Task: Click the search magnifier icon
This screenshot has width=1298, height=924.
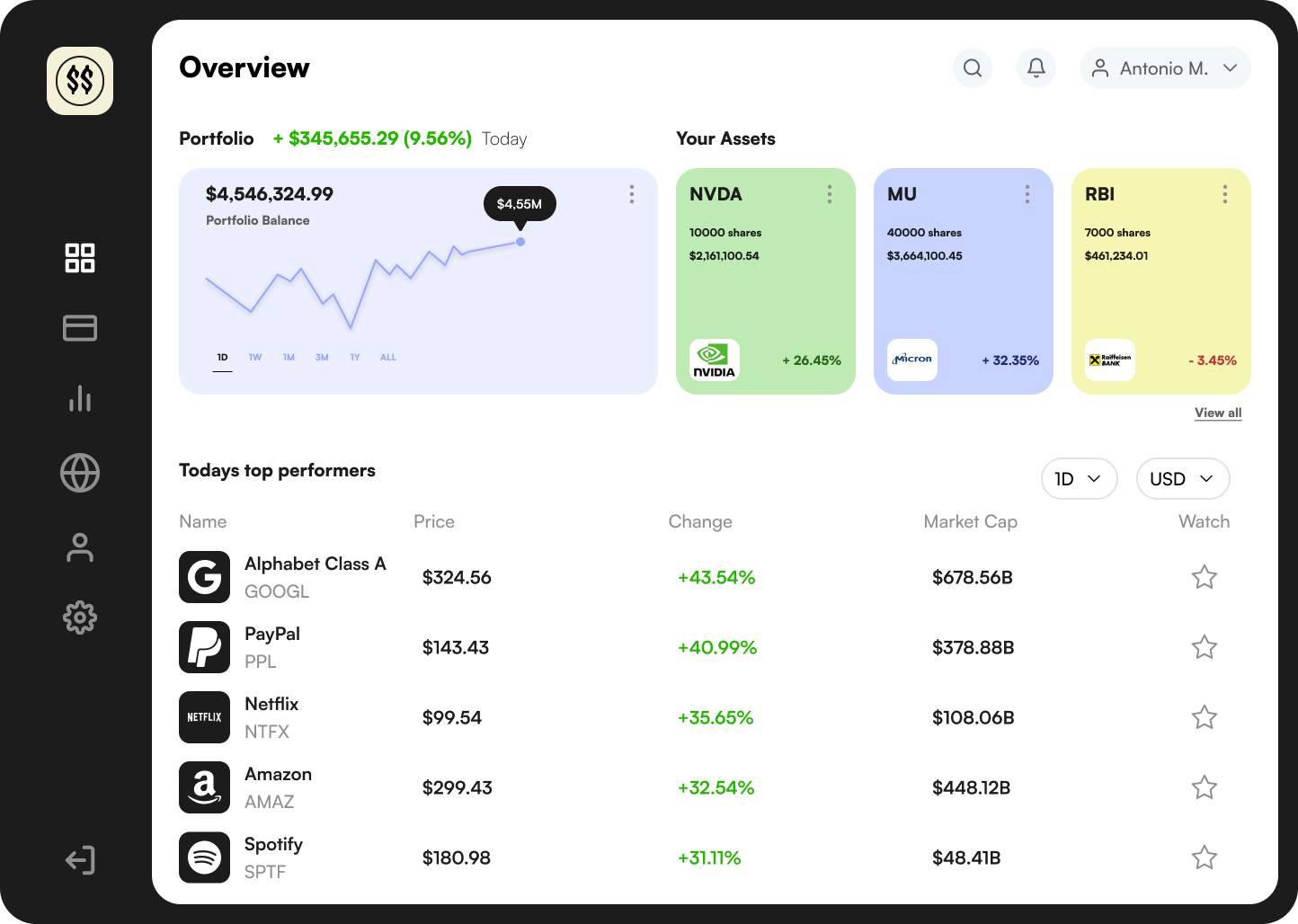Action: [973, 68]
